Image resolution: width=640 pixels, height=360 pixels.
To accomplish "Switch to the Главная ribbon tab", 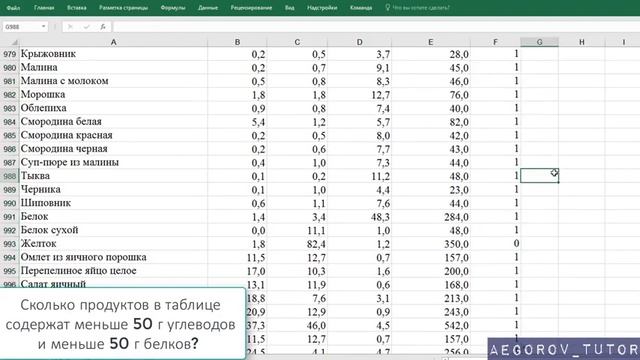I will coord(44,8).
